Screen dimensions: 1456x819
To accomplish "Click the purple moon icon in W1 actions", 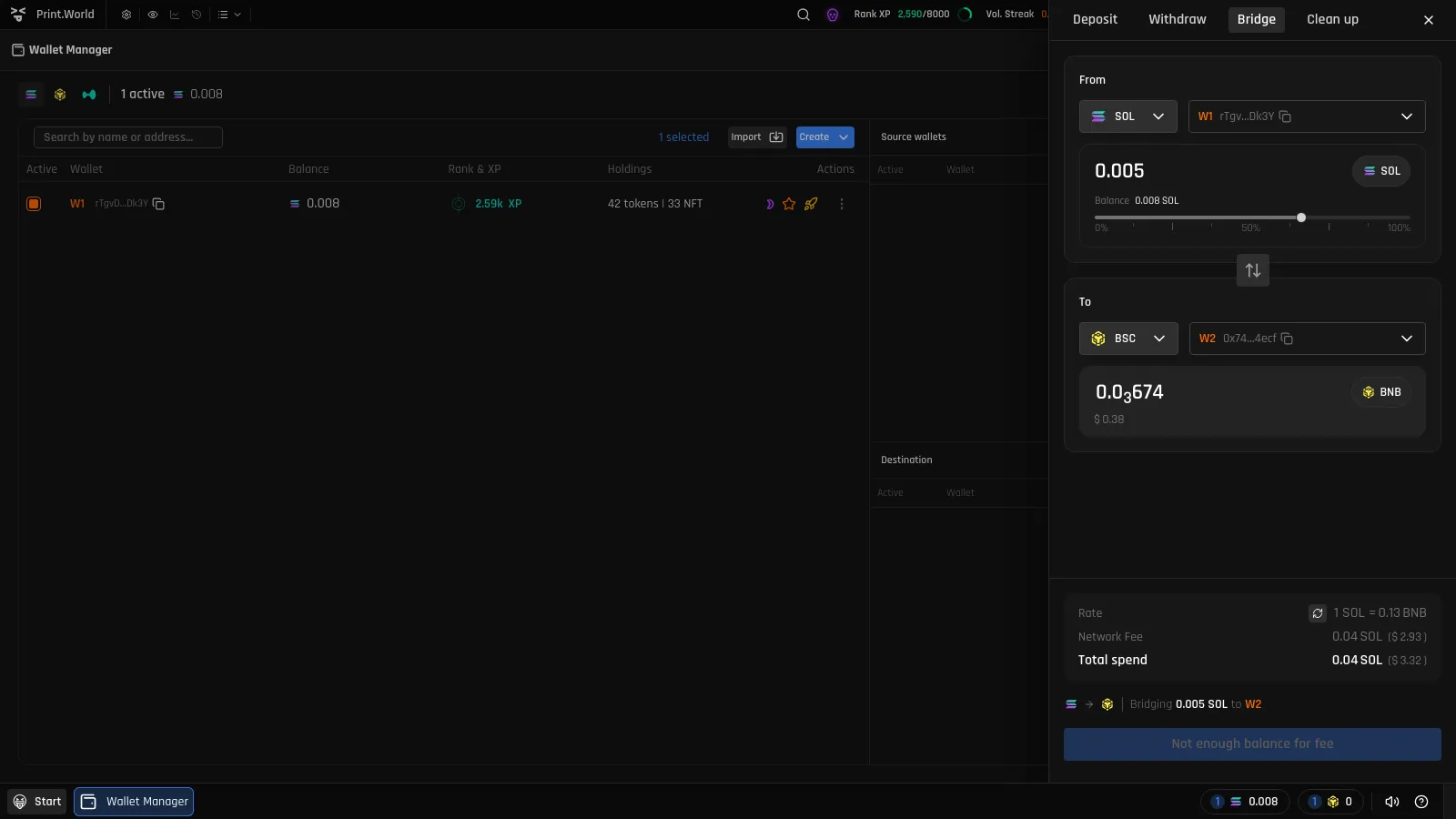I will coord(769,204).
